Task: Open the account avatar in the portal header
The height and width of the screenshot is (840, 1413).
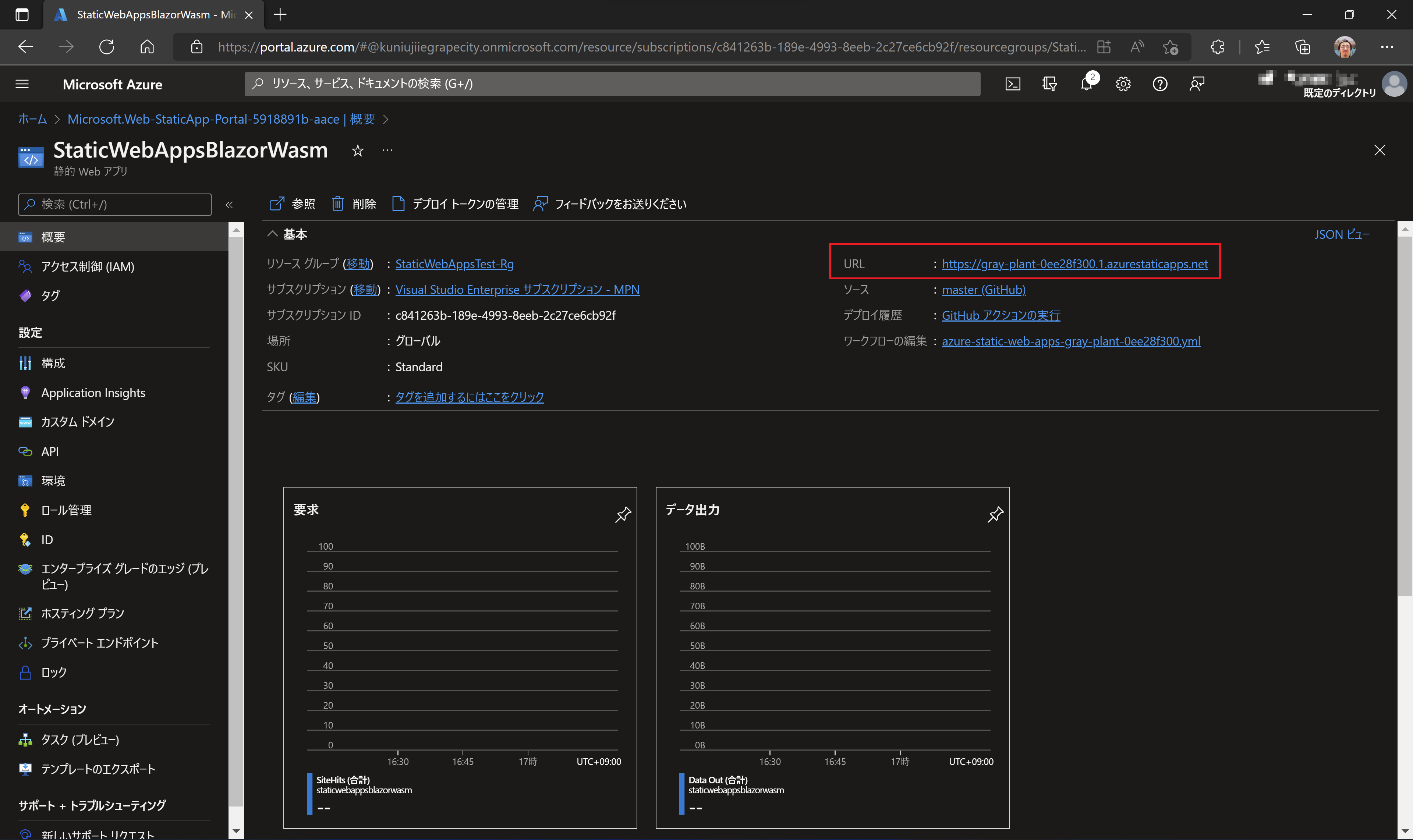Action: [1394, 84]
